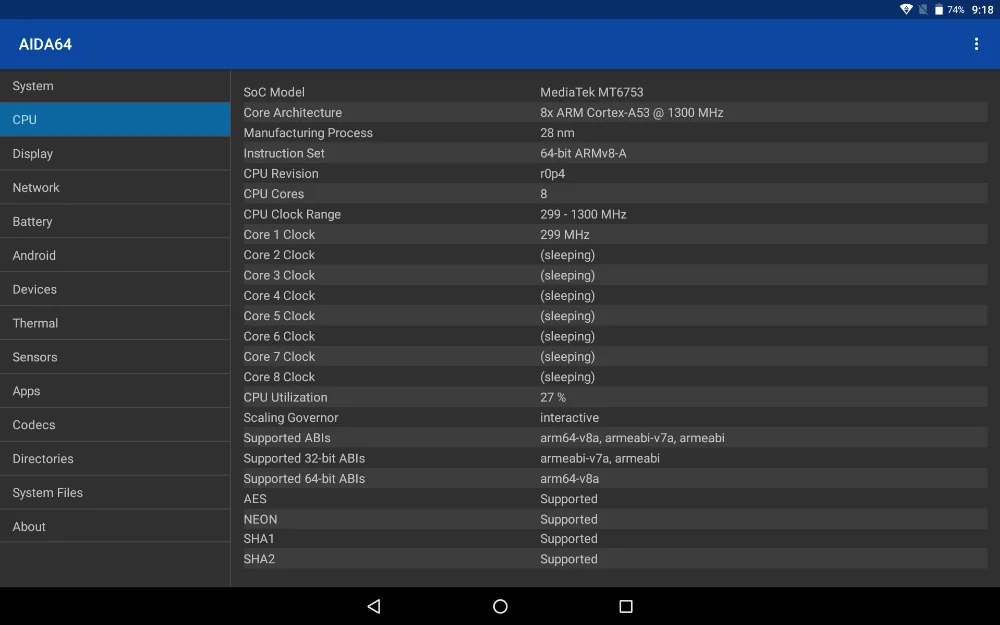Viewport: 1000px width, 625px height.
Task: Open the Apps section
Action: click(x=115, y=391)
